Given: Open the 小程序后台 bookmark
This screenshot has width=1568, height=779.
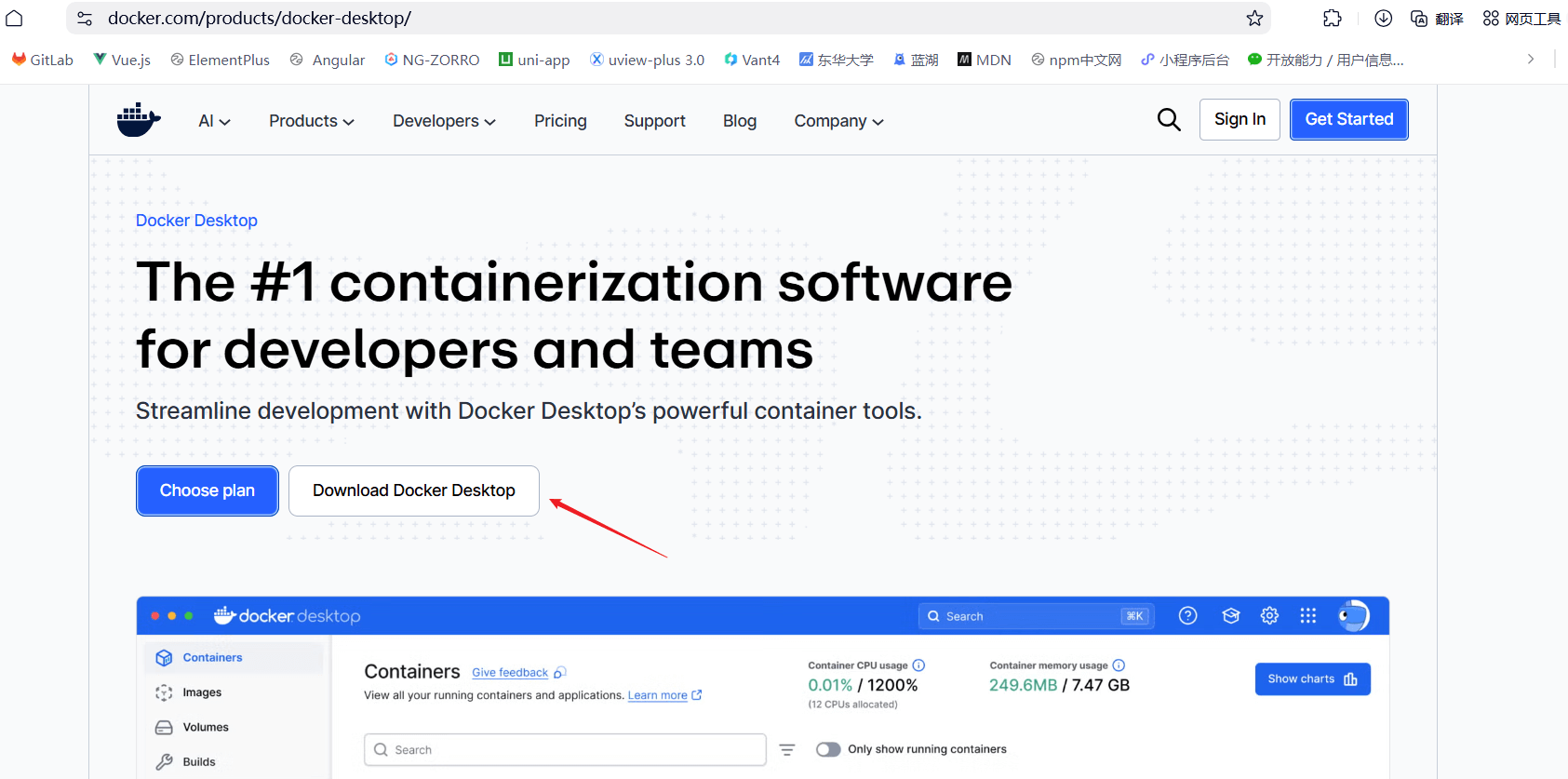Looking at the screenshot, I should 1185,60.
